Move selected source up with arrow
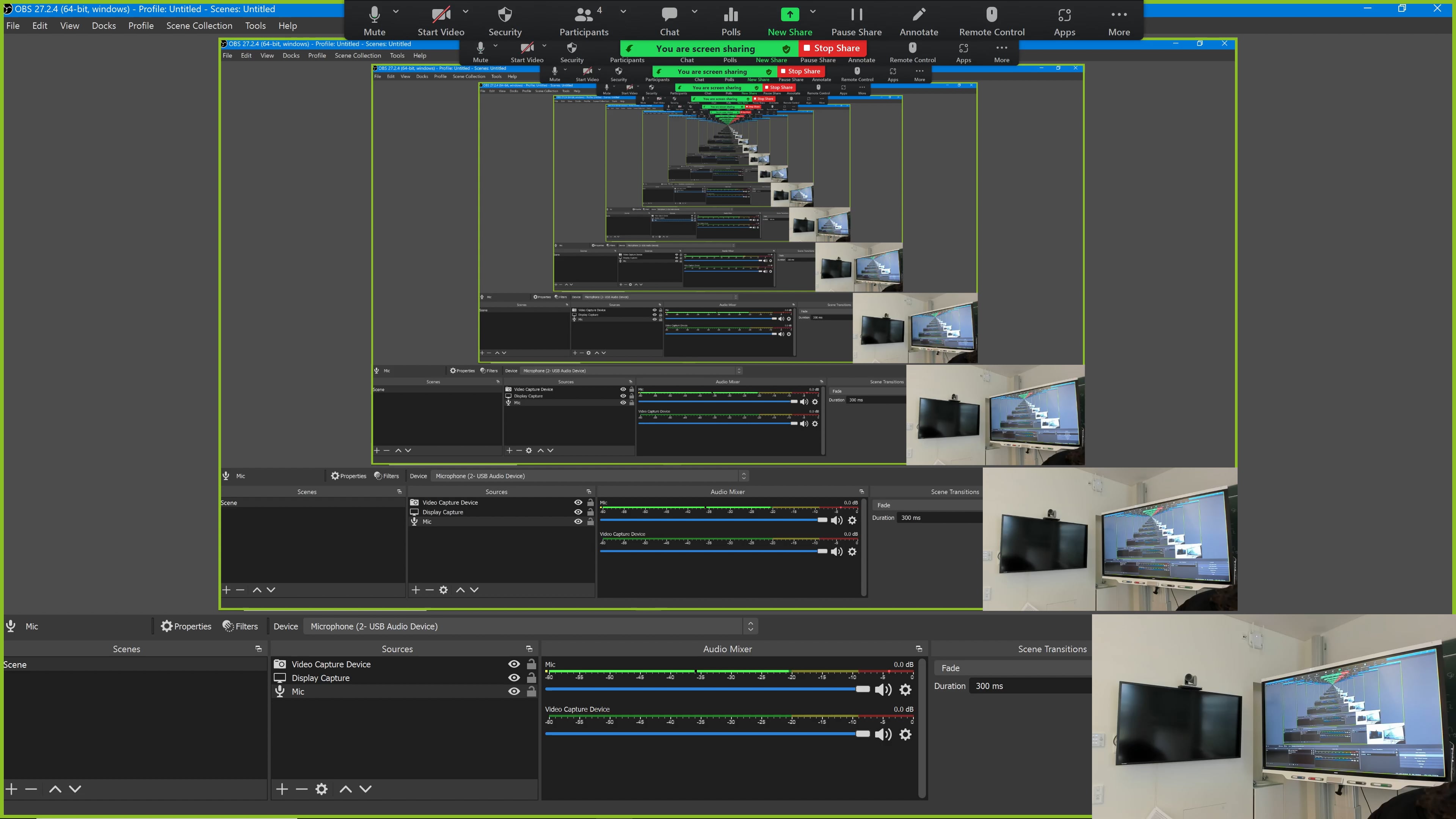The width and height of the screenshot is (1456, 819). point(346,789)
